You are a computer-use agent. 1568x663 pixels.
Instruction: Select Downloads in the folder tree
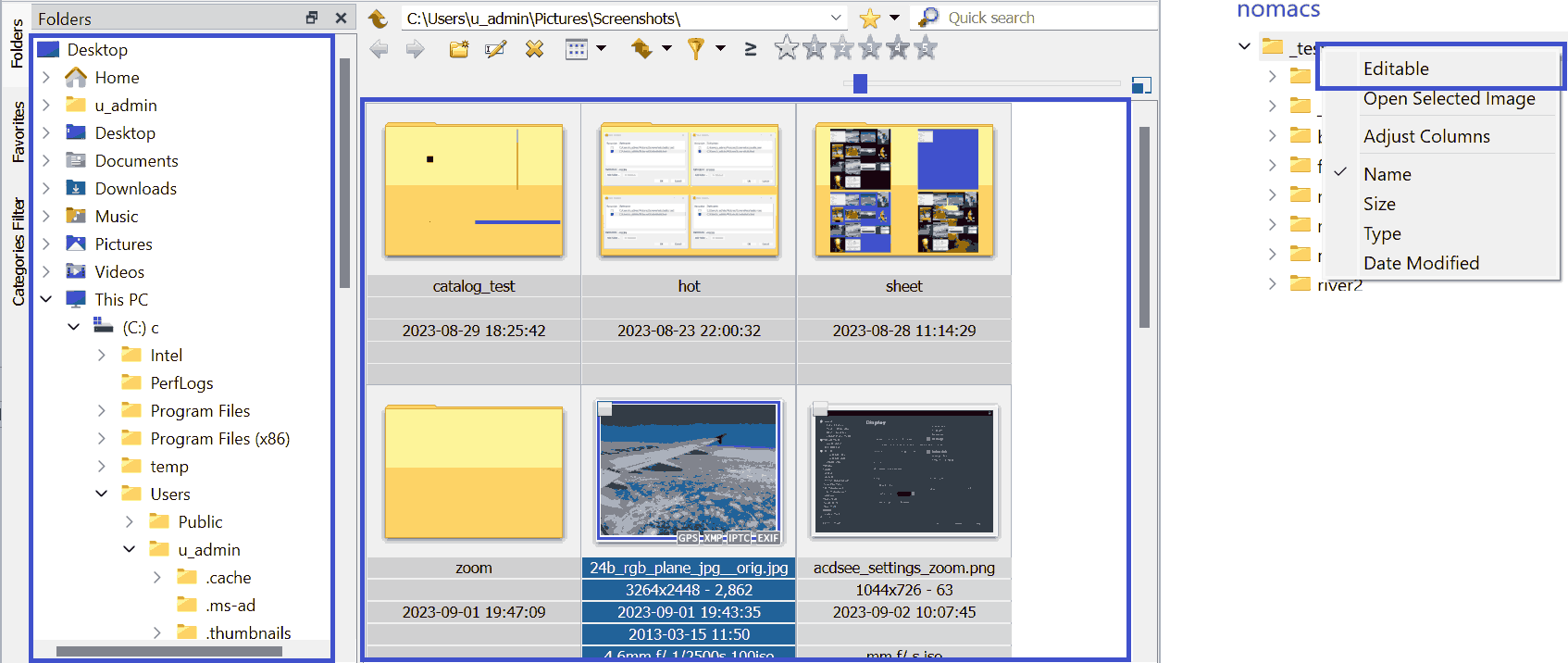[x=135, y=189]
